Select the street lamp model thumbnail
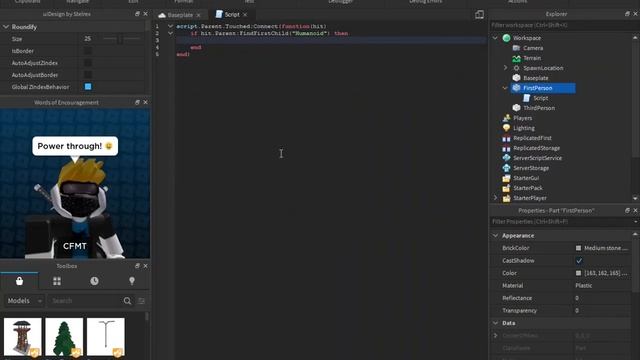The image size is (640, 360). click(x=106, y=337)
